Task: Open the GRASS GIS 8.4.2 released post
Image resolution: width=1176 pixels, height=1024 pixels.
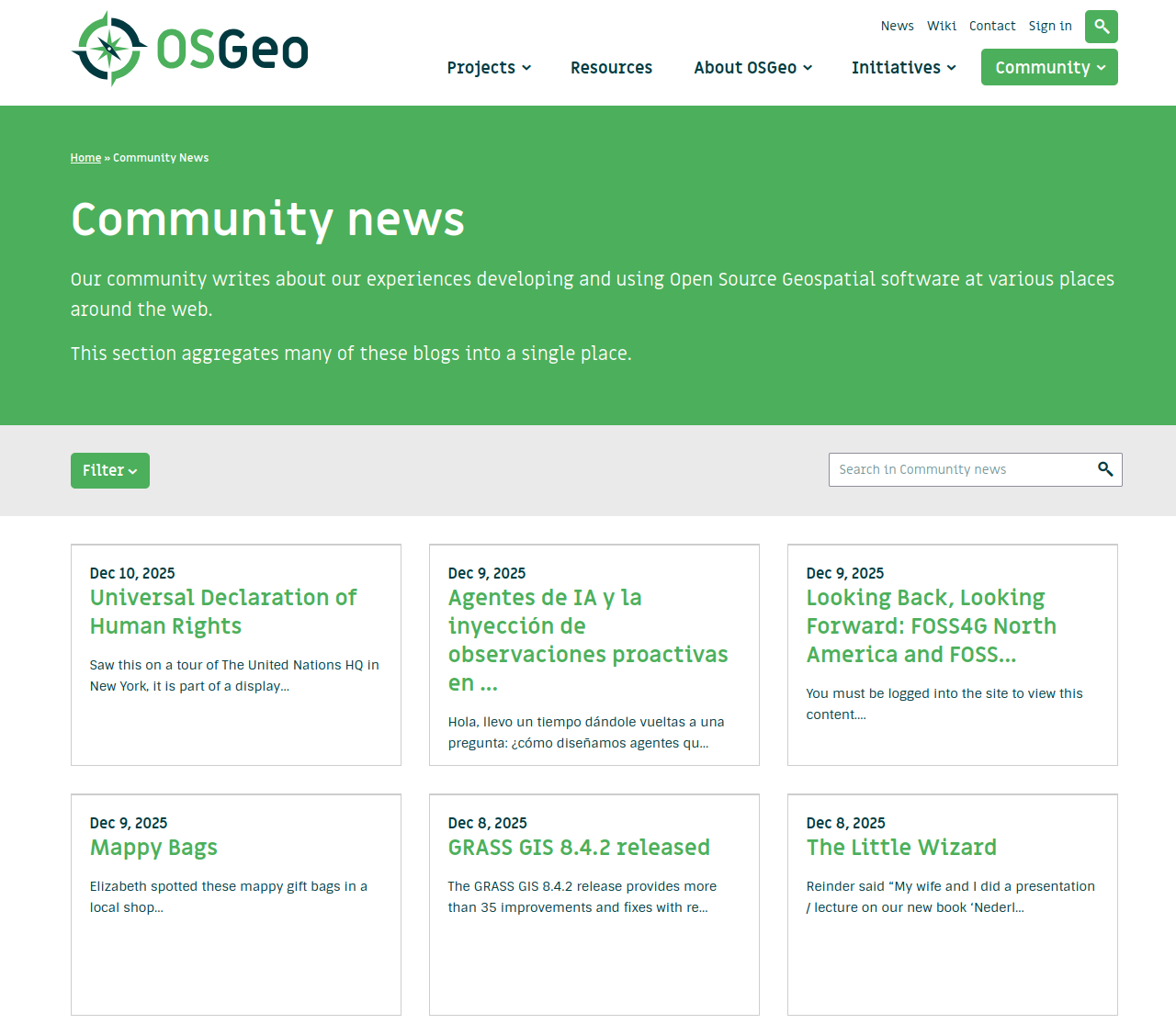Action: pyautogui.click(x=579, y=848)
